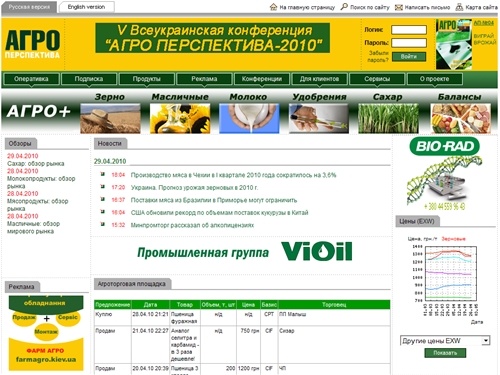Viewport: 500px width, 375px height.
Task: Click the site search magnifier icon
Action: point(344,7)
